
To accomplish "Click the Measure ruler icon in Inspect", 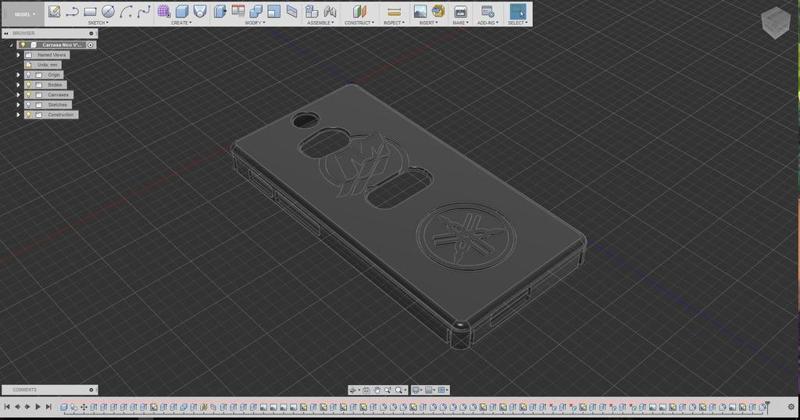I will tap(394, 11).
